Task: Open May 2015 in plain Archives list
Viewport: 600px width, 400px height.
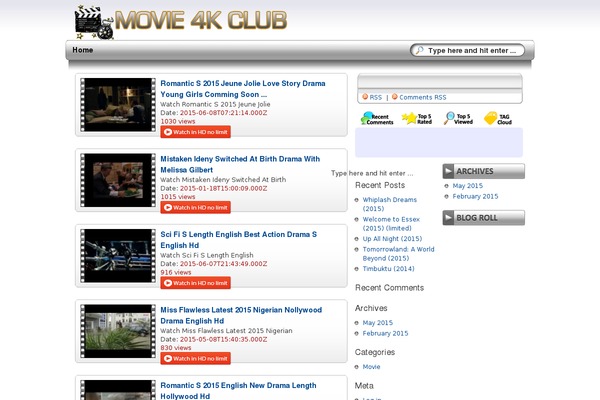Action: (x=378, y=323)
